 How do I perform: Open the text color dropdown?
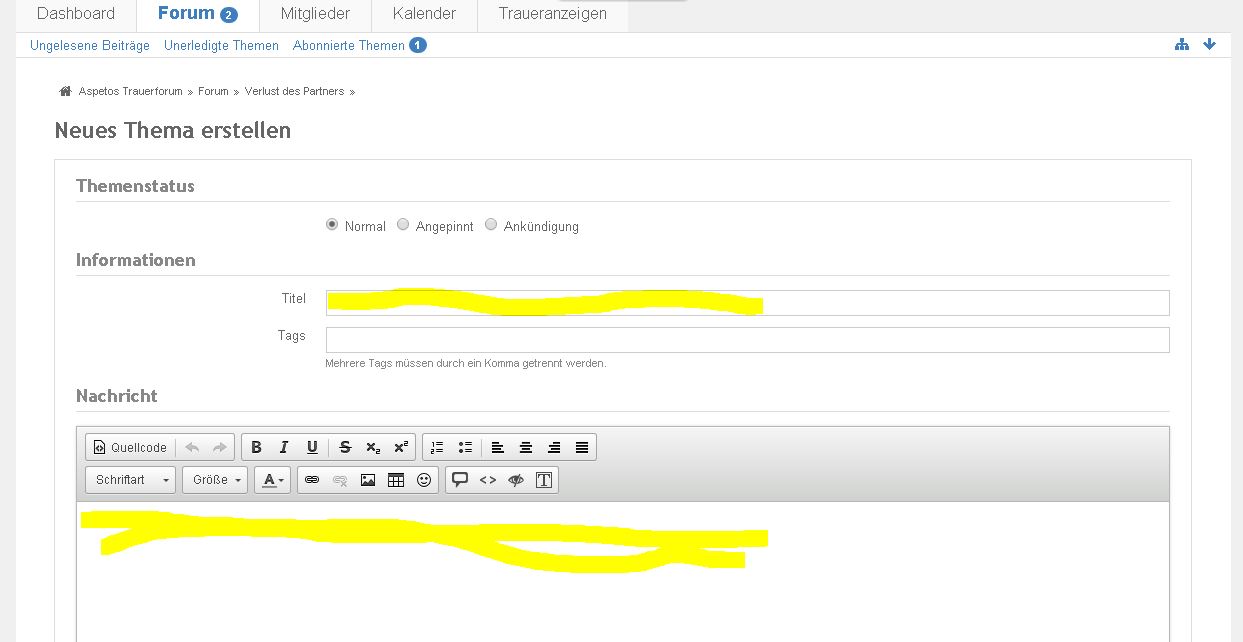pyautogui.click(x=273, y=480)
